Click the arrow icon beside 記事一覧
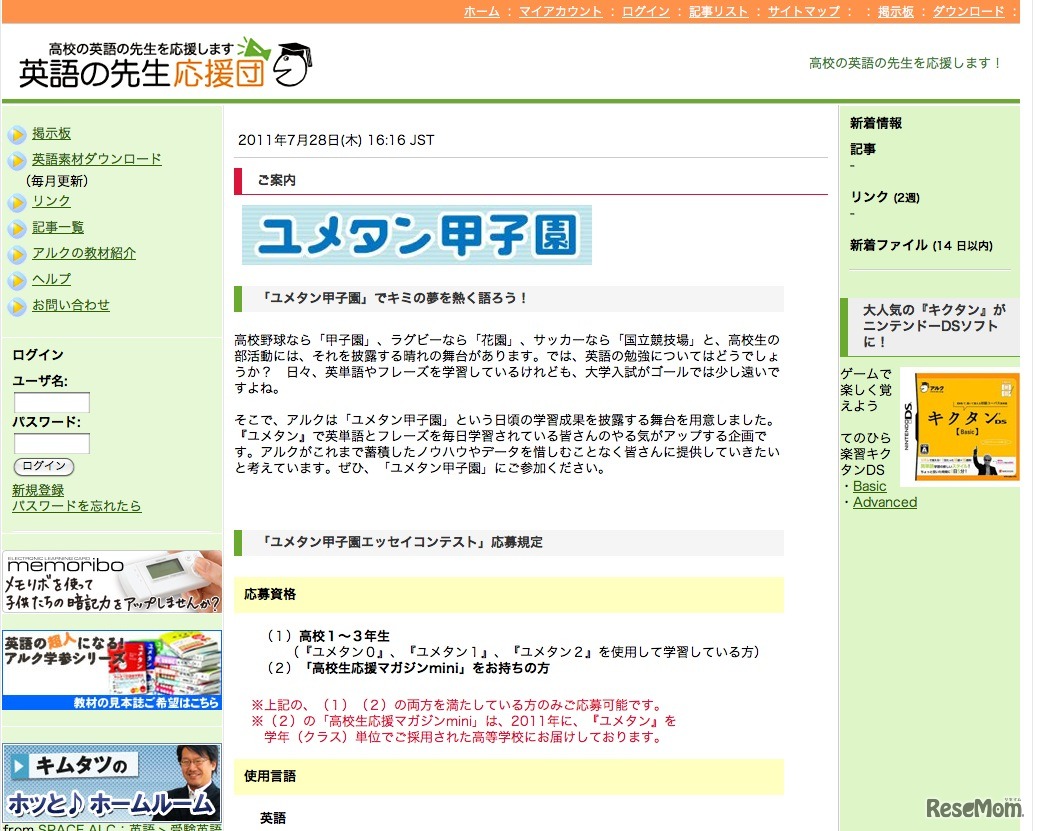1037x831 pixels. click(x=17, y=229)
